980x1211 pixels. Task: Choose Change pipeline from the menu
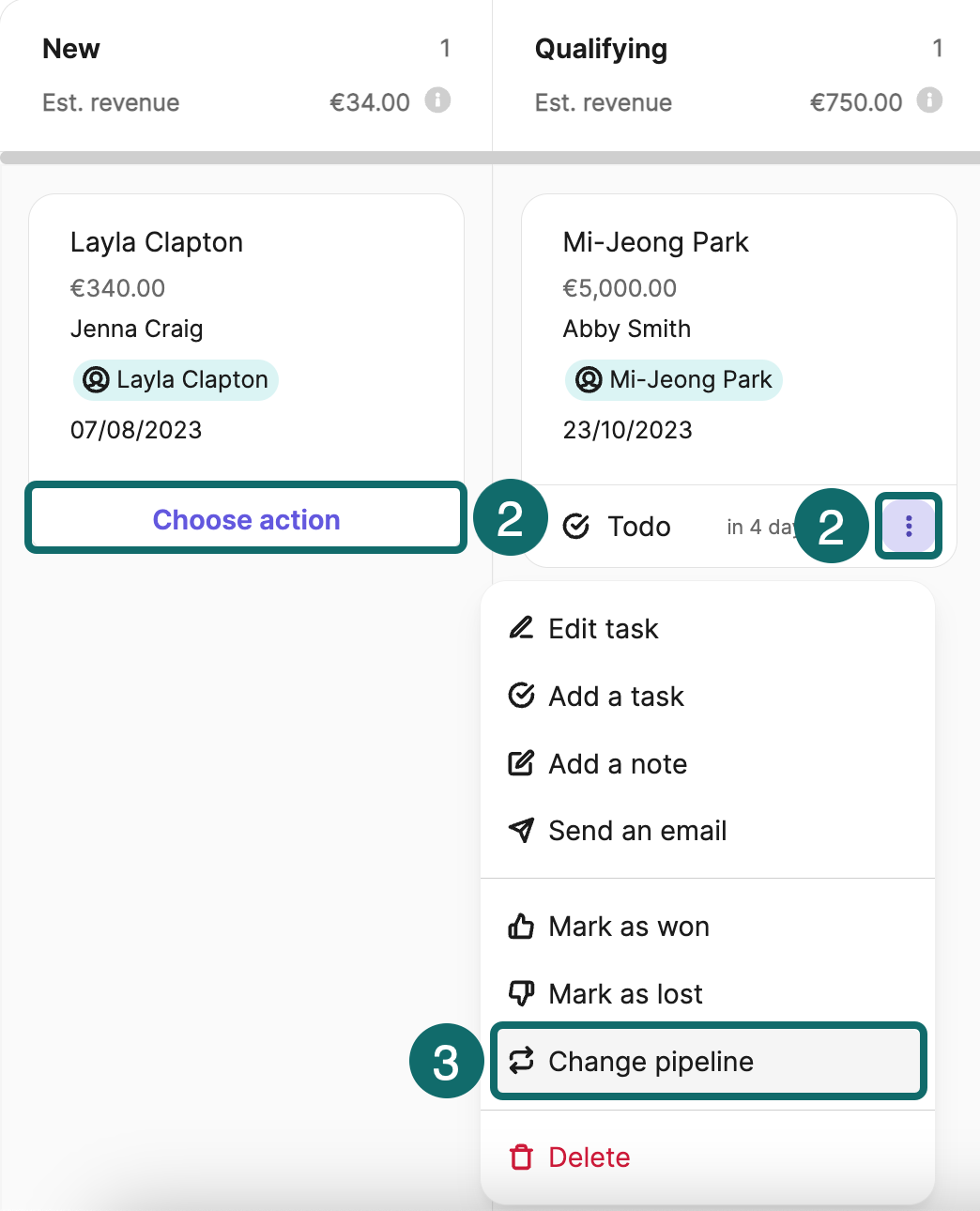[x=708, y=1061]
